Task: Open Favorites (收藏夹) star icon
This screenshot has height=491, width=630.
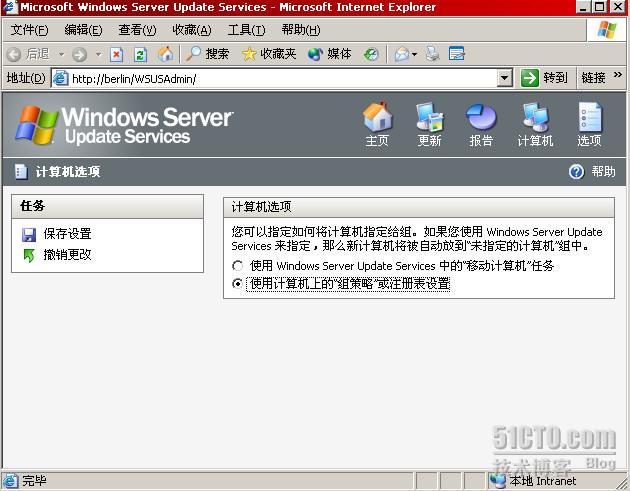Action: (x=249, y=54)
